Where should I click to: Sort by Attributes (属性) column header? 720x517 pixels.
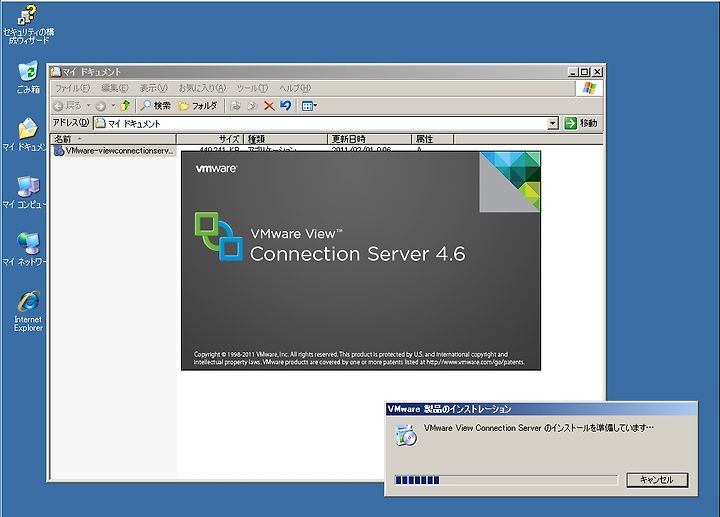(432, 139)
